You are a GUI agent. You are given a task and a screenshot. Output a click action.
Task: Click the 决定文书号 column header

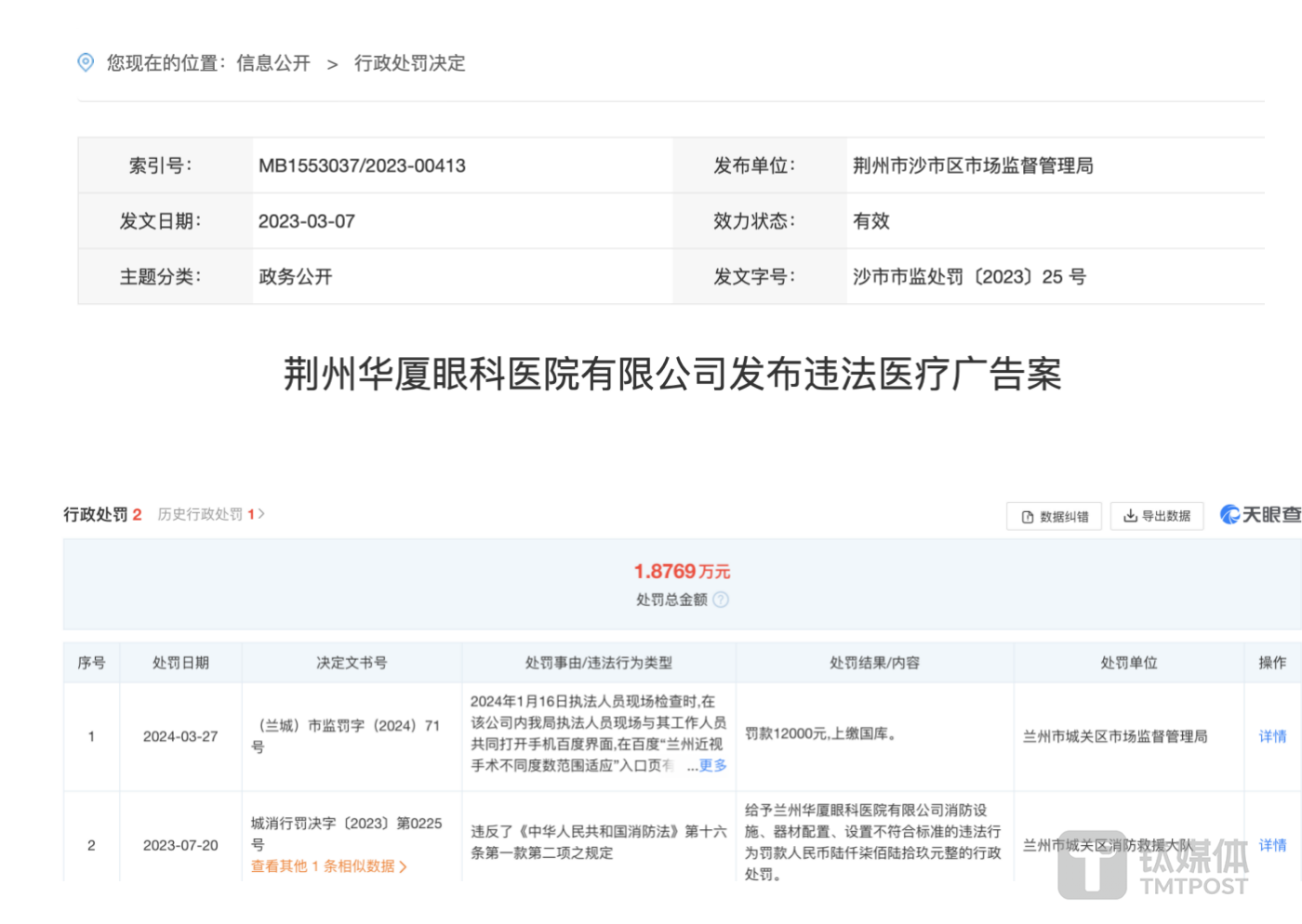pos(352,663)
